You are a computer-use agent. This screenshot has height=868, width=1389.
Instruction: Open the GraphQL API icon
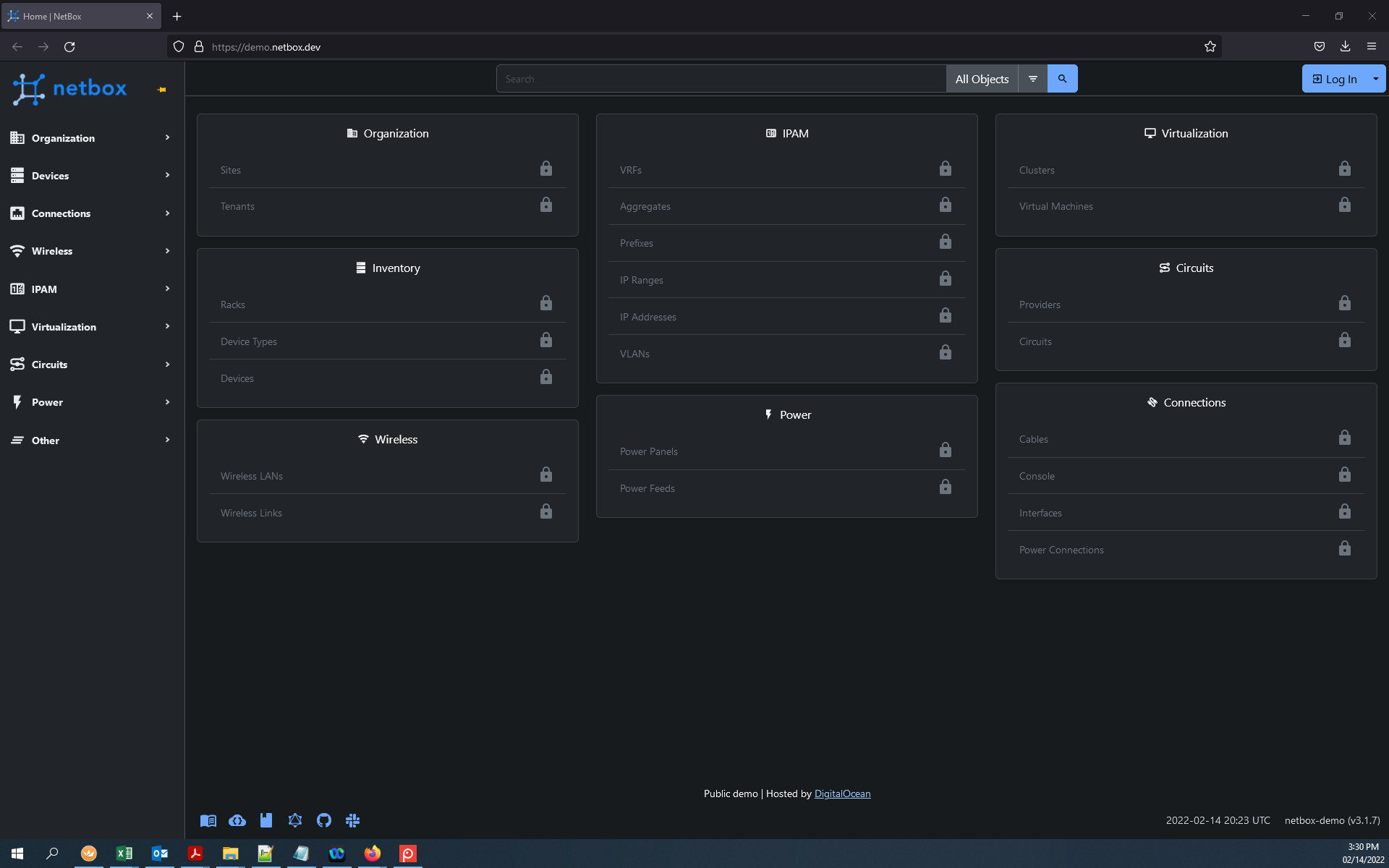tap(295, 820)
